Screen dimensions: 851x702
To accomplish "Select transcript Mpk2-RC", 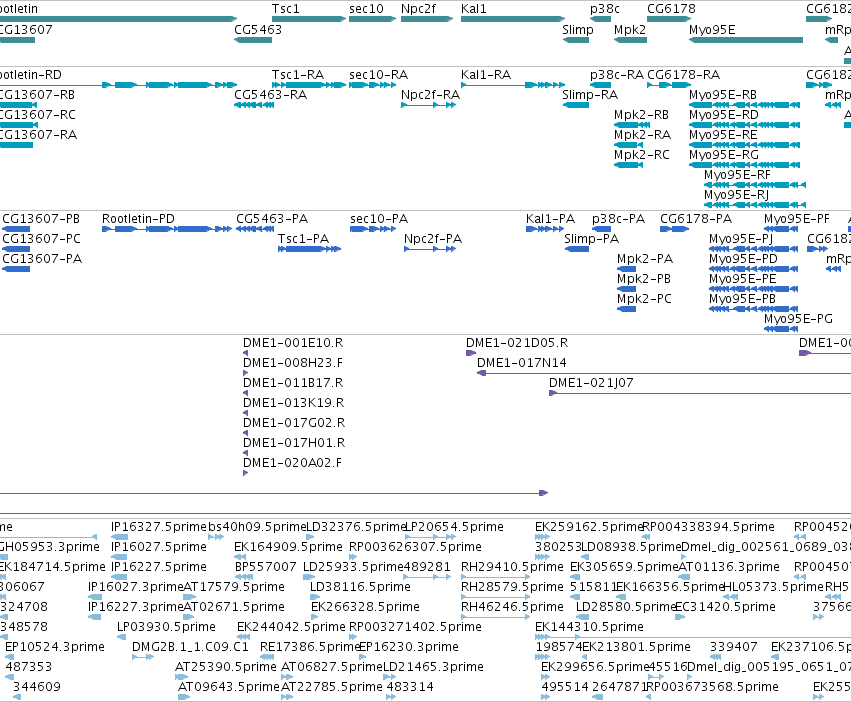I will [628, 165].
